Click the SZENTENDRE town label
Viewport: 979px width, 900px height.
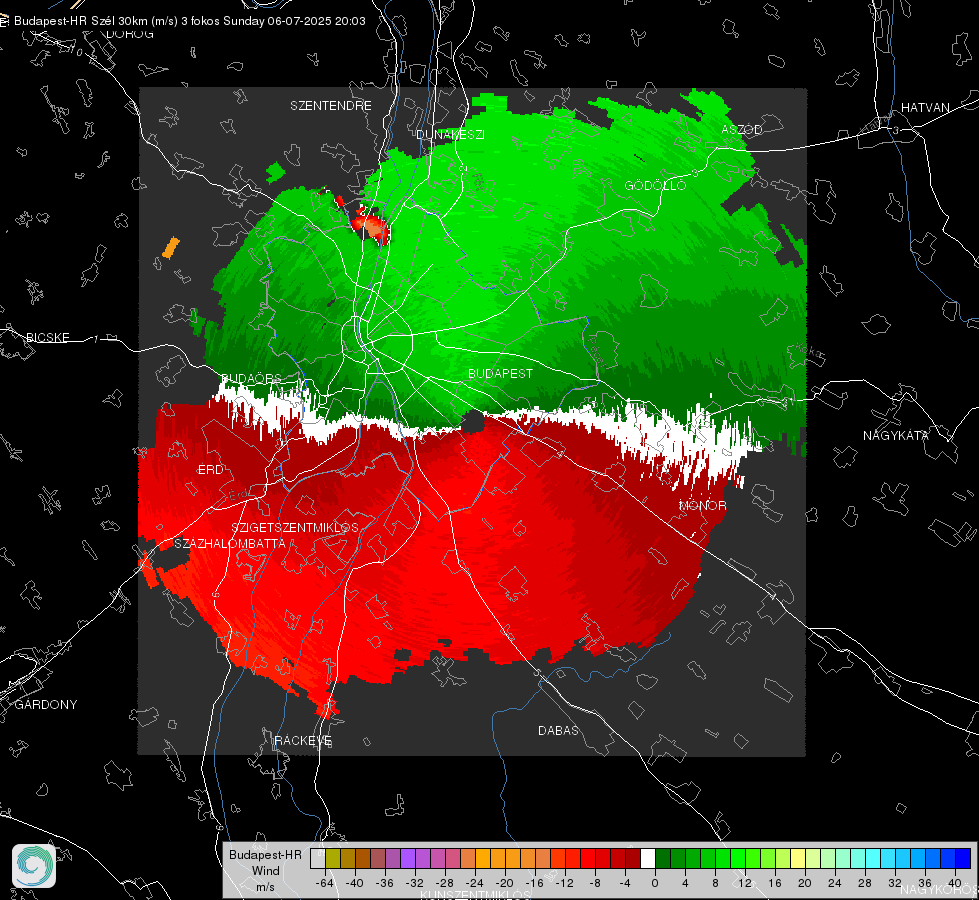click(331, 106)
